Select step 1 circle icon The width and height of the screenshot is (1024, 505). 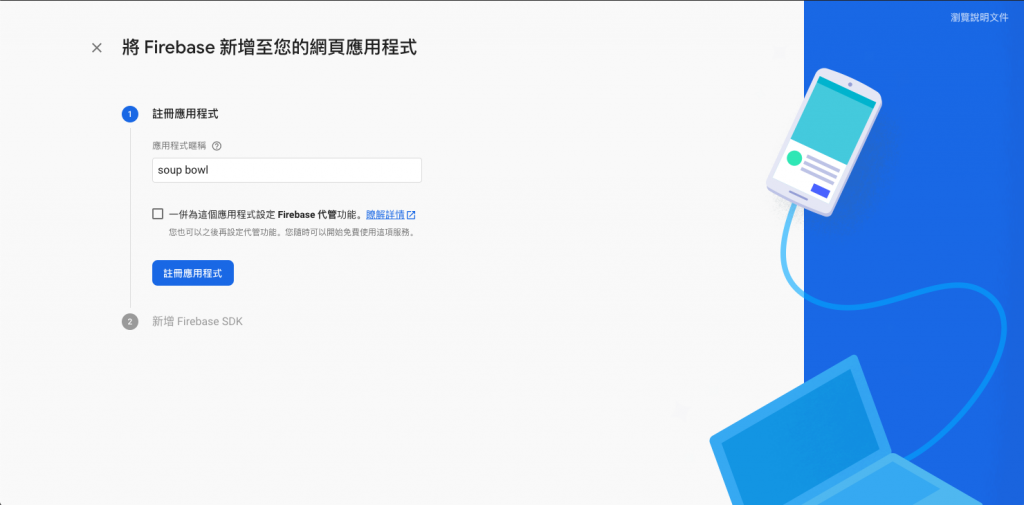pyautogui.click(x=130, y=114)
